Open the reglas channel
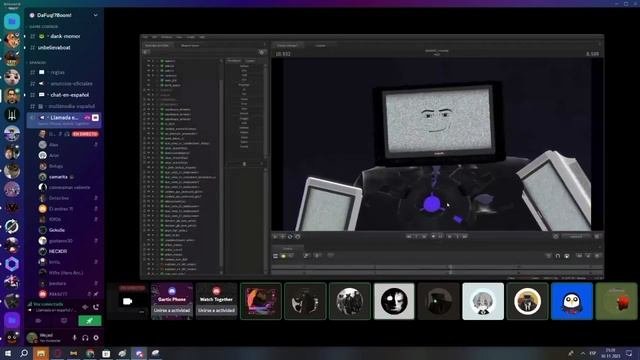 pos(64,72)
